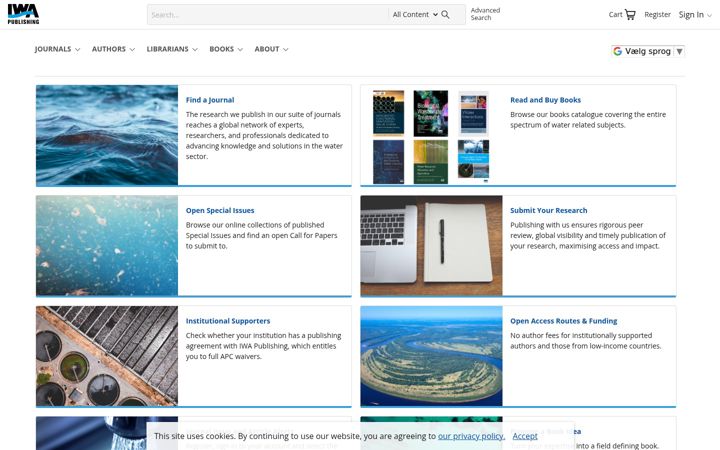Click the book covers image

pyautogui.click(x=431, y=135)
